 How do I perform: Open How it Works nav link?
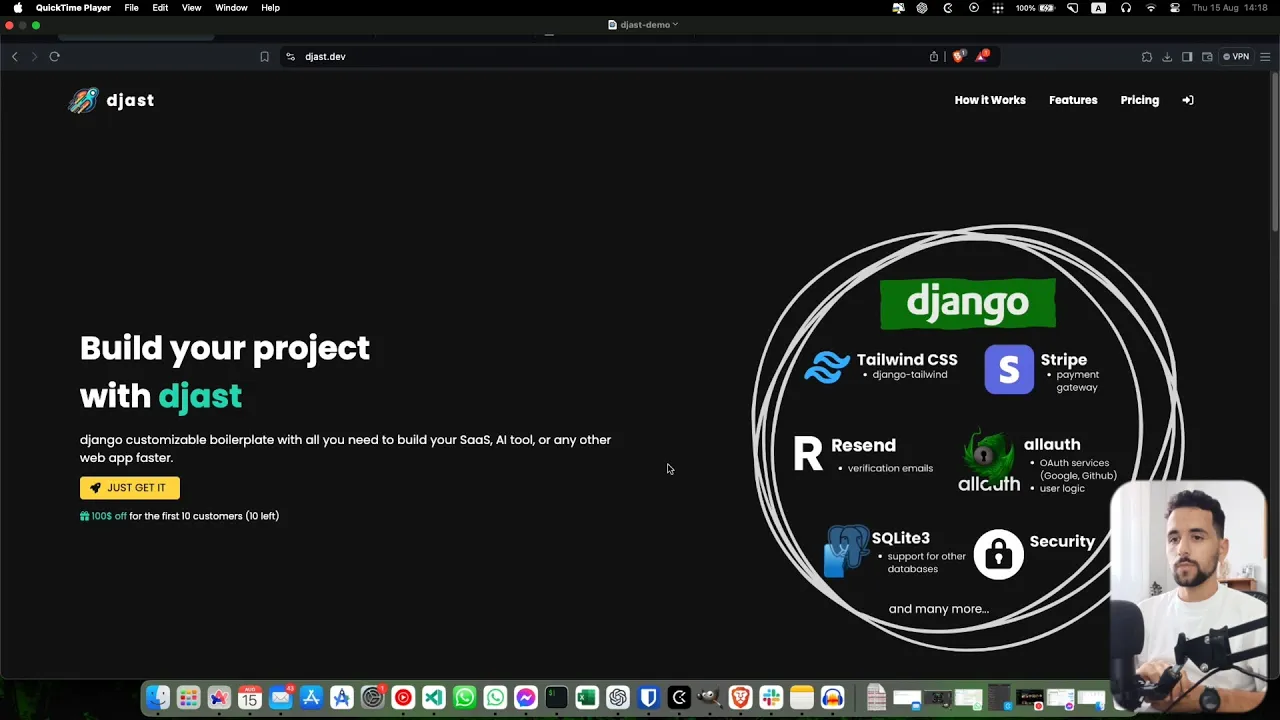pyautogui.click(x=990, y=100)
